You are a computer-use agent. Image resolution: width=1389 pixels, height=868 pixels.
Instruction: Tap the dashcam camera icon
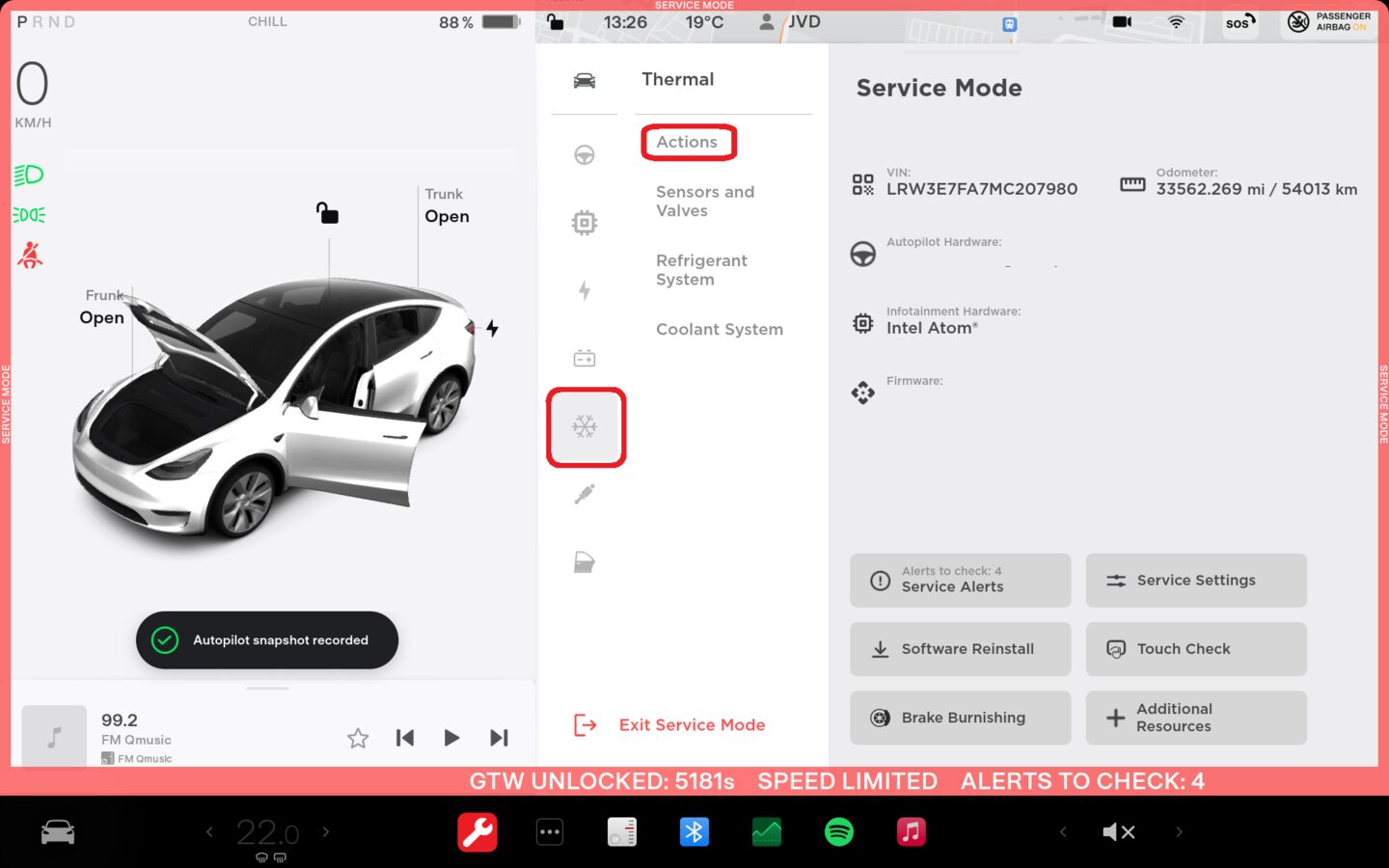tap(1122, 21)
